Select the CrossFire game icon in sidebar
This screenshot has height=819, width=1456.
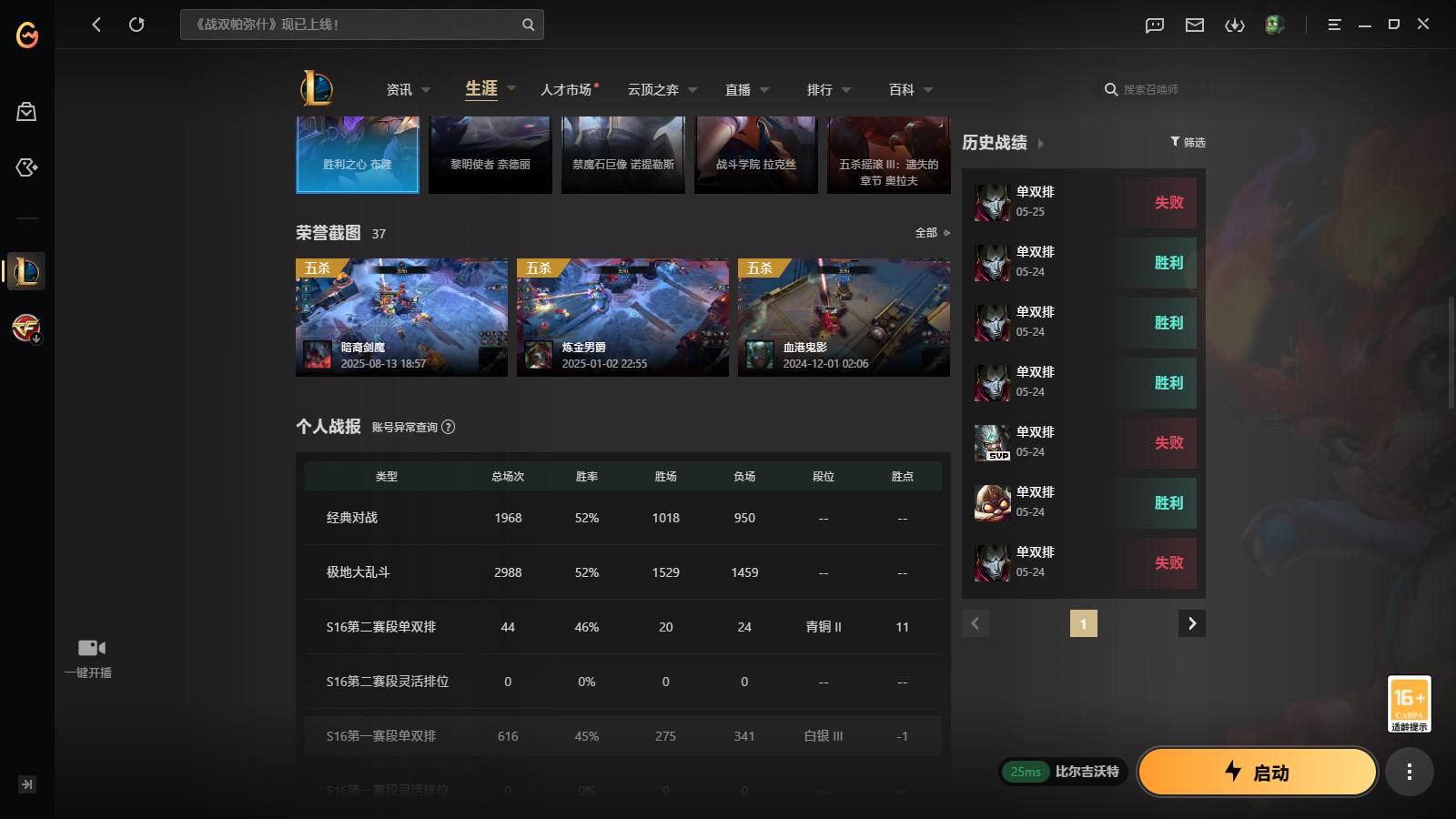[x=26, y=328]
